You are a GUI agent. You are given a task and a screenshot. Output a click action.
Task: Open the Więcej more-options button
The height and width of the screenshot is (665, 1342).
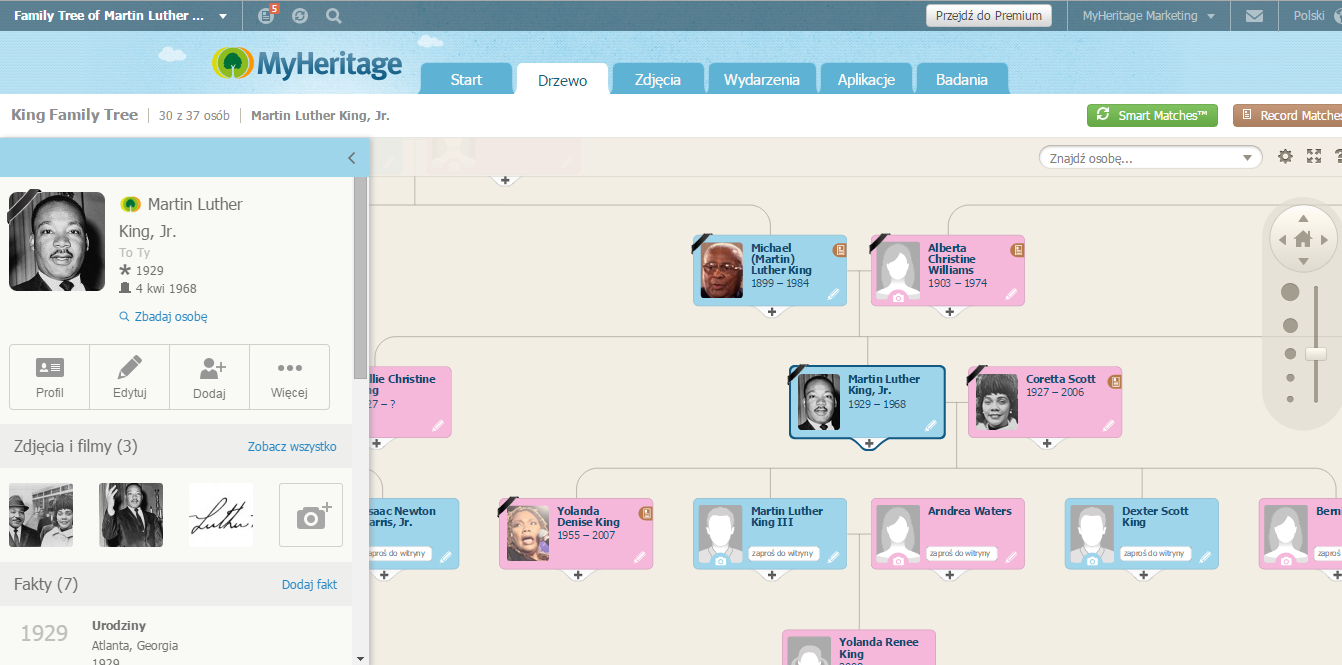coord(289,377)
